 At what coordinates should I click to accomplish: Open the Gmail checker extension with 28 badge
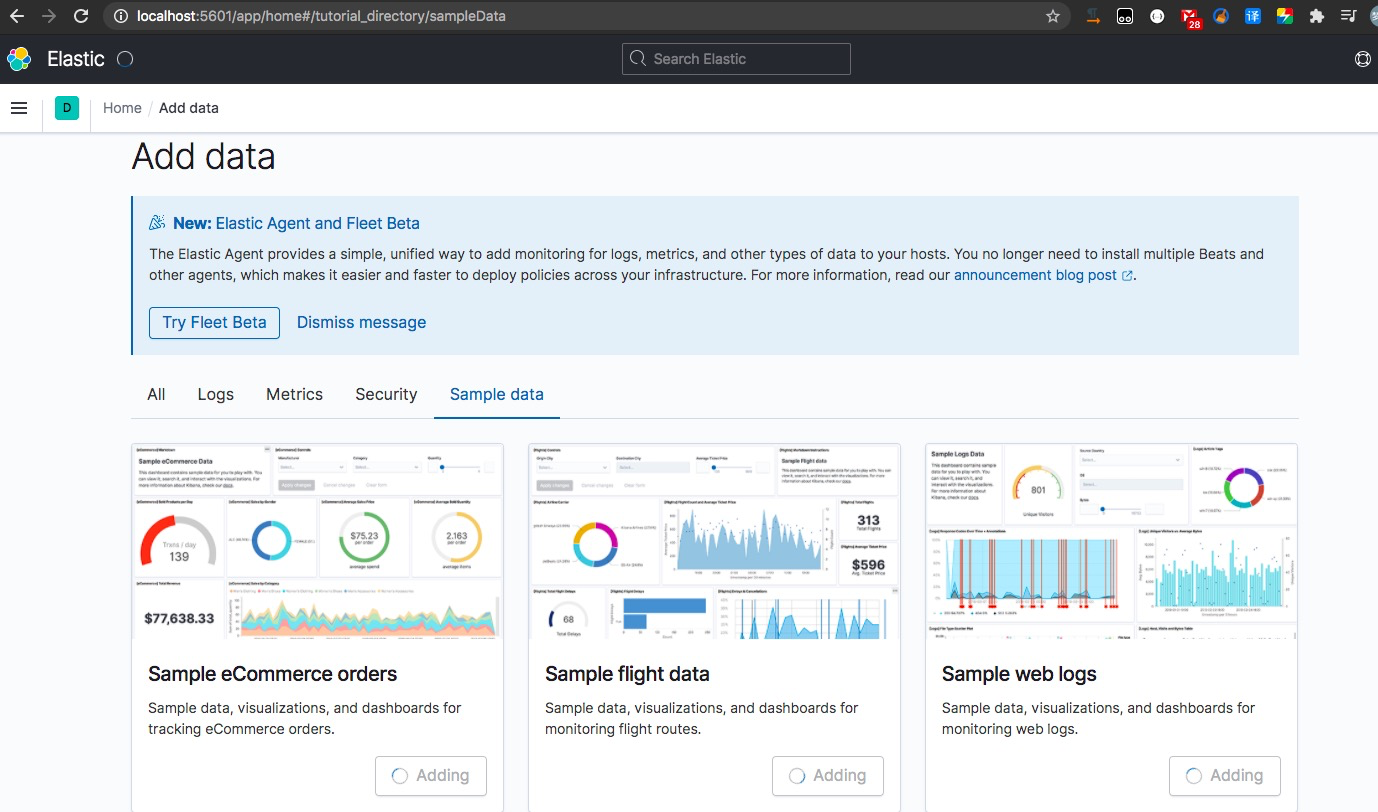1190,17
